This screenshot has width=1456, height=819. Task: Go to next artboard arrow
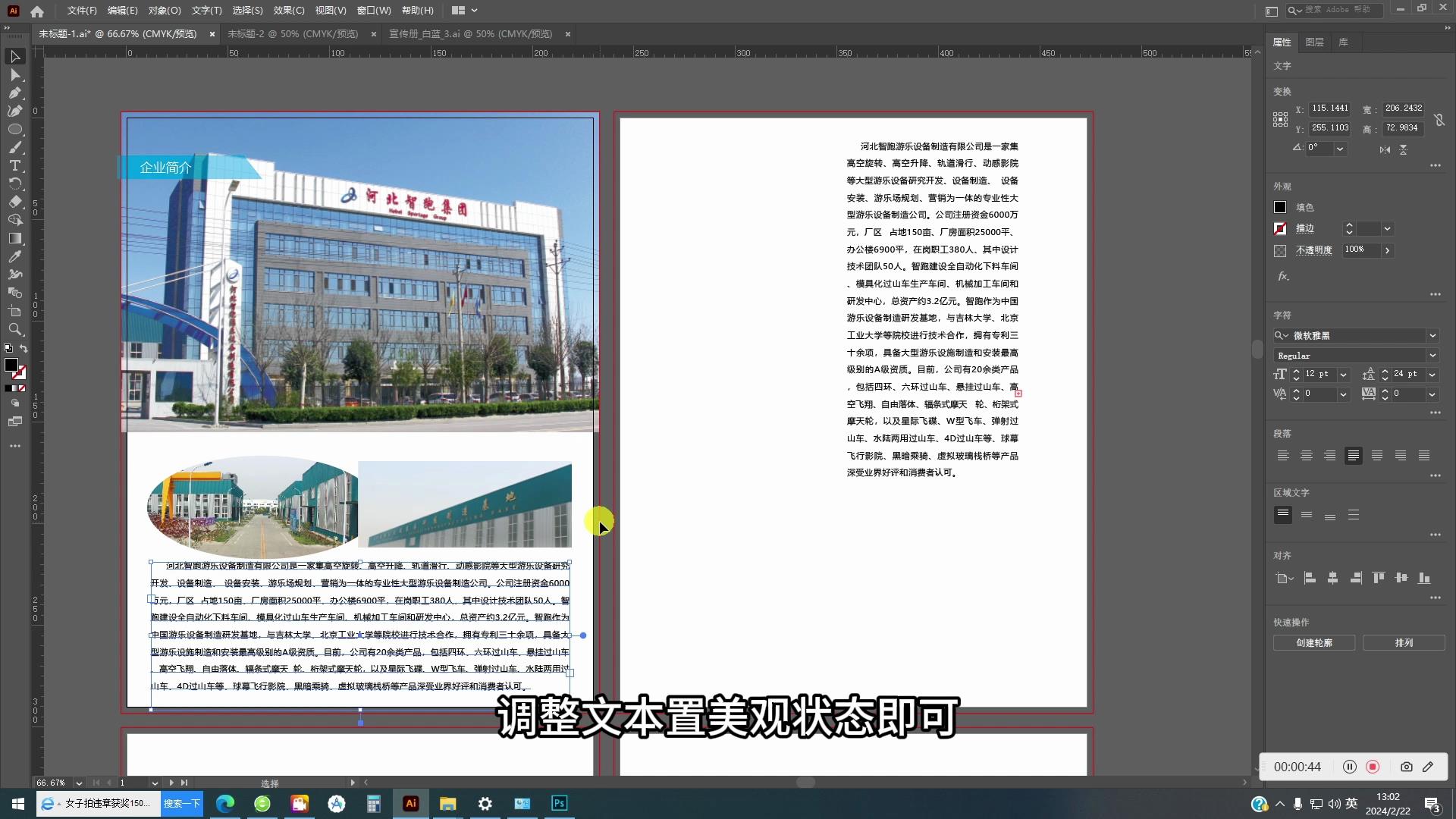pos(171,783)
